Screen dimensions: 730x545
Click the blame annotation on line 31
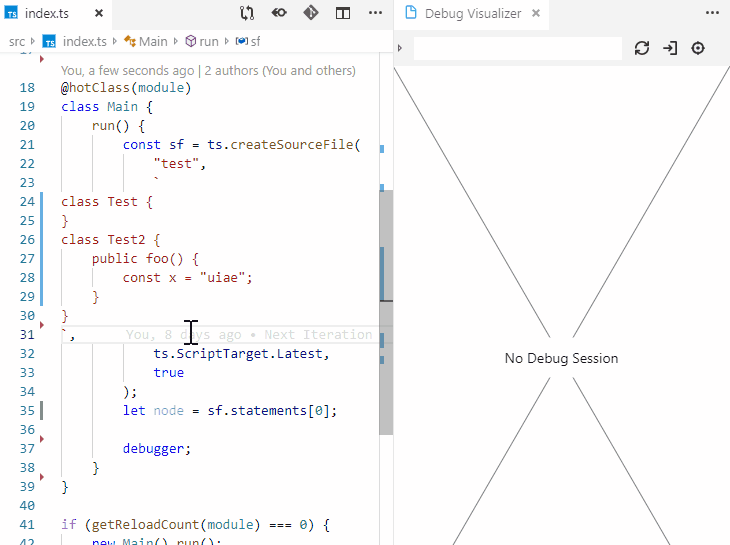(249, 335)
